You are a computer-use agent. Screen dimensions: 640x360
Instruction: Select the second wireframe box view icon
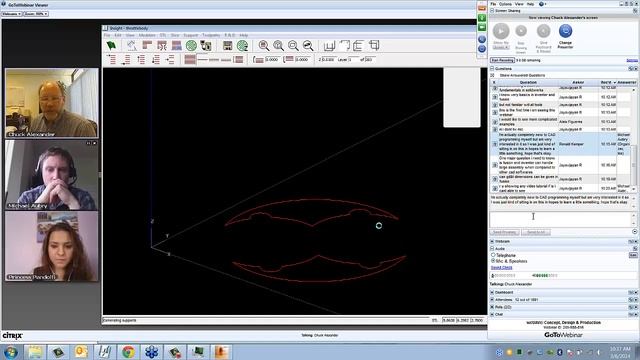click(344, 45)
